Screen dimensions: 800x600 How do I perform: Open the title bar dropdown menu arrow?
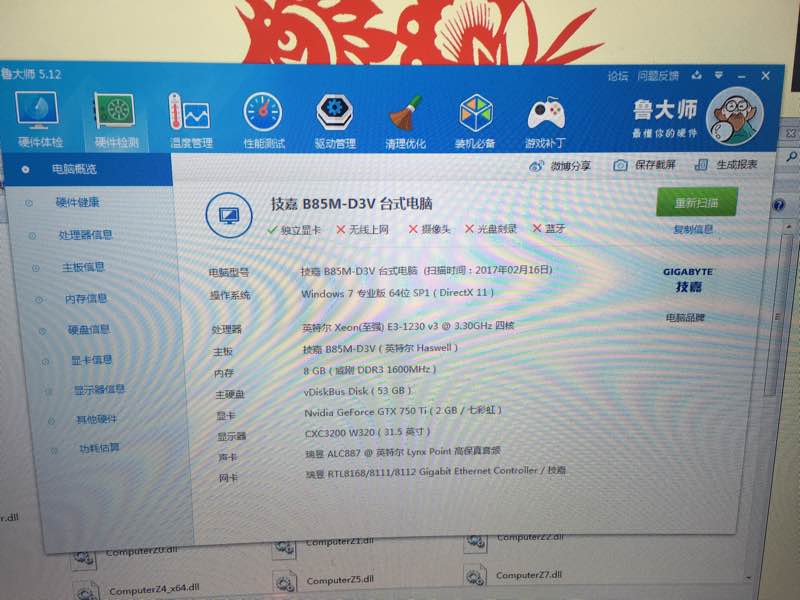719,76
